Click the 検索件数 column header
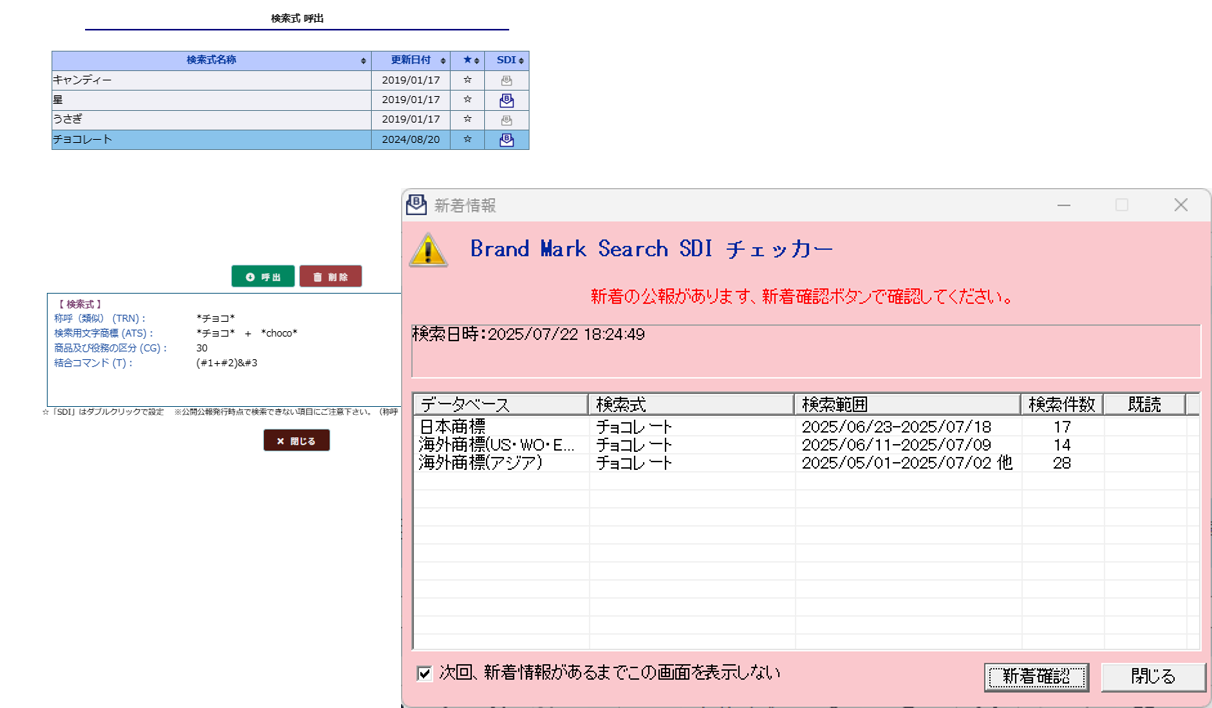Viewport: 1212px width, 708px height. (1062, 404)
